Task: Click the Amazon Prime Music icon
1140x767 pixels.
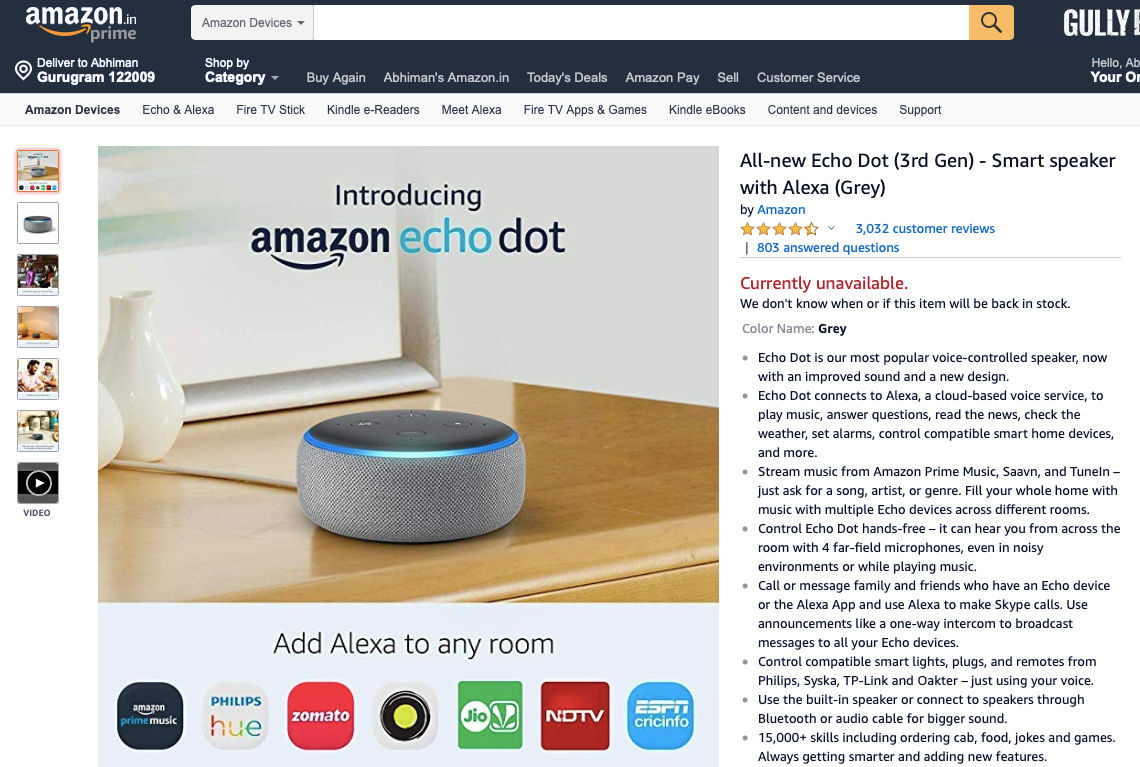Action: [x=150, y=715]
